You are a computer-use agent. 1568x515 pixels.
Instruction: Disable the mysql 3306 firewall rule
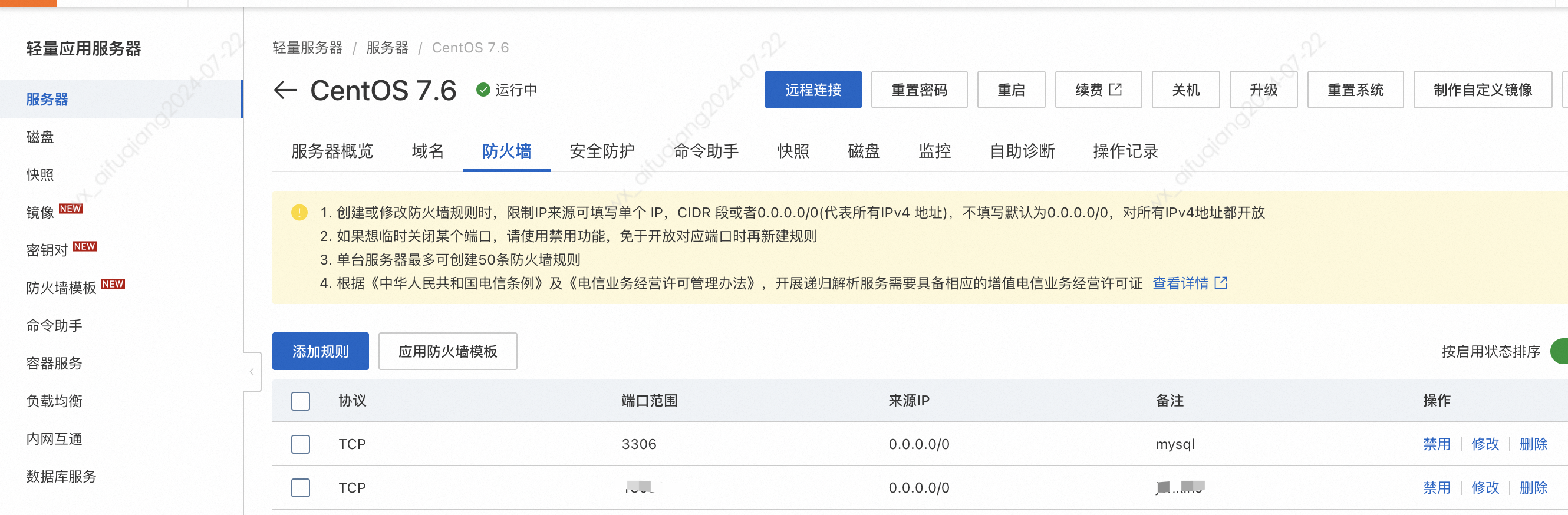click(1436, 444)
